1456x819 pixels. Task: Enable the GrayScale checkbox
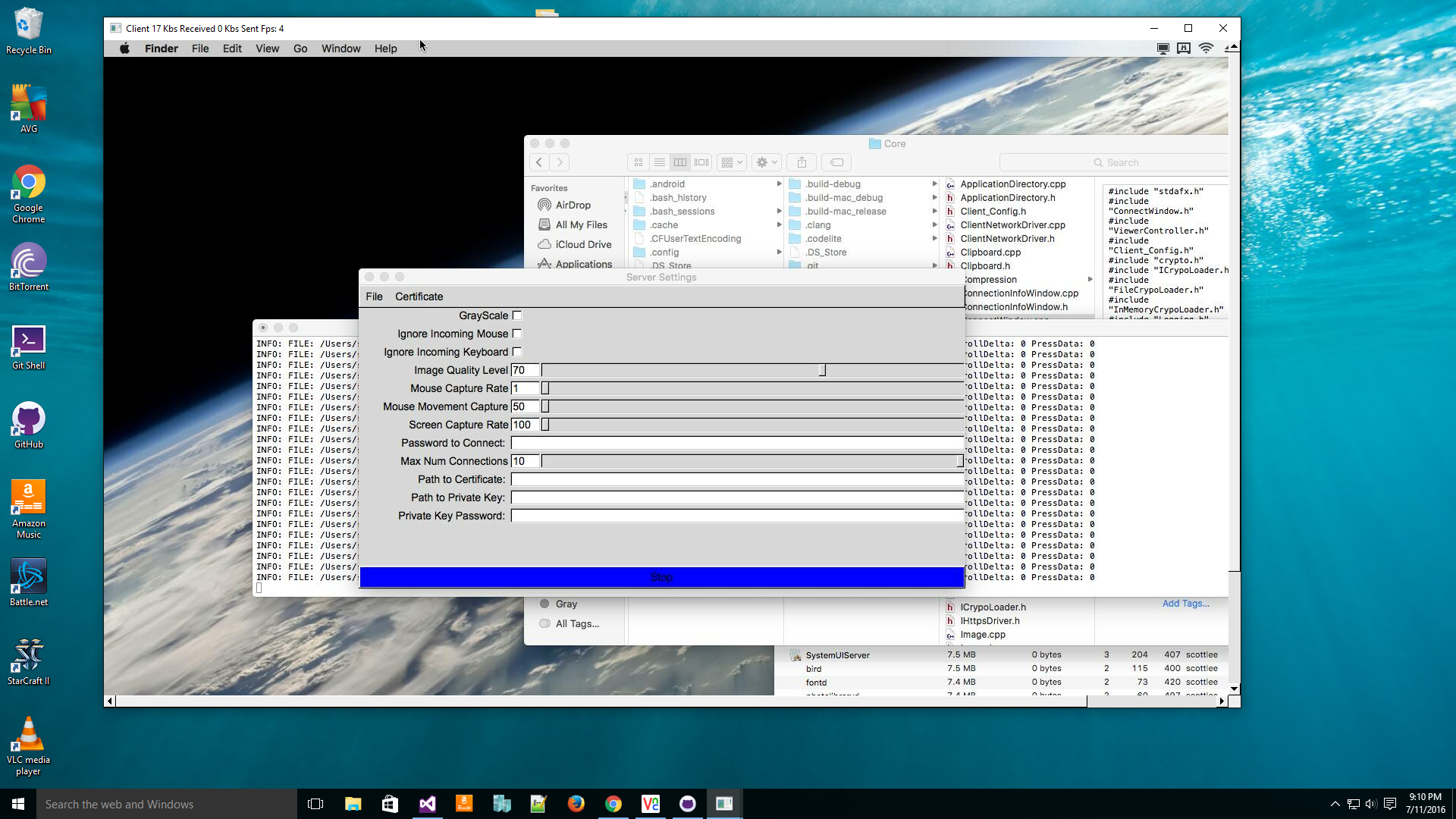pos(517,315)
